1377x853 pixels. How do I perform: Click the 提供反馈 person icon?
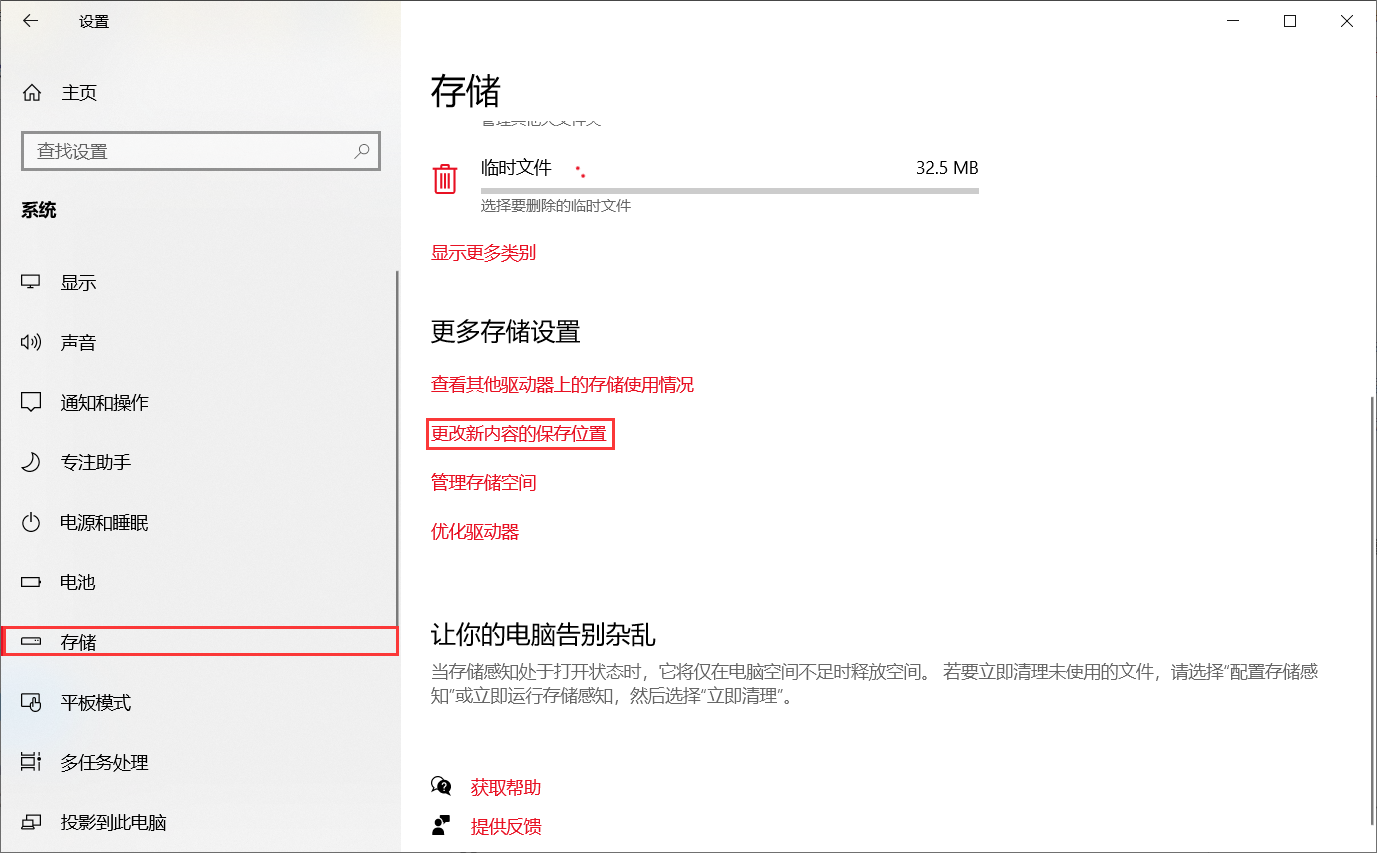(x=442, y=825)
